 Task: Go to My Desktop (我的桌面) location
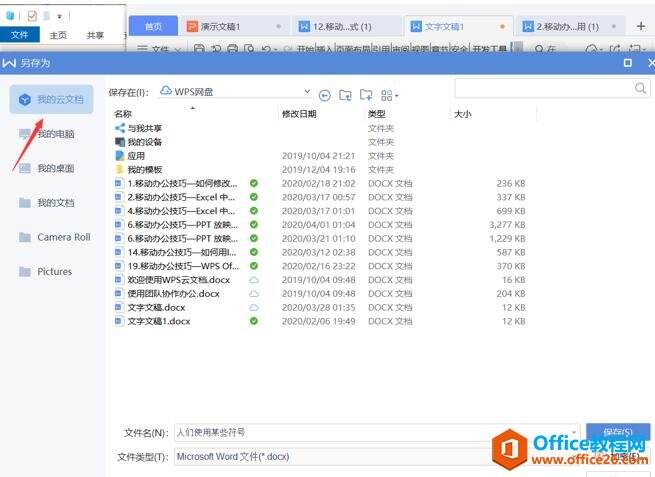pos(47,168)
